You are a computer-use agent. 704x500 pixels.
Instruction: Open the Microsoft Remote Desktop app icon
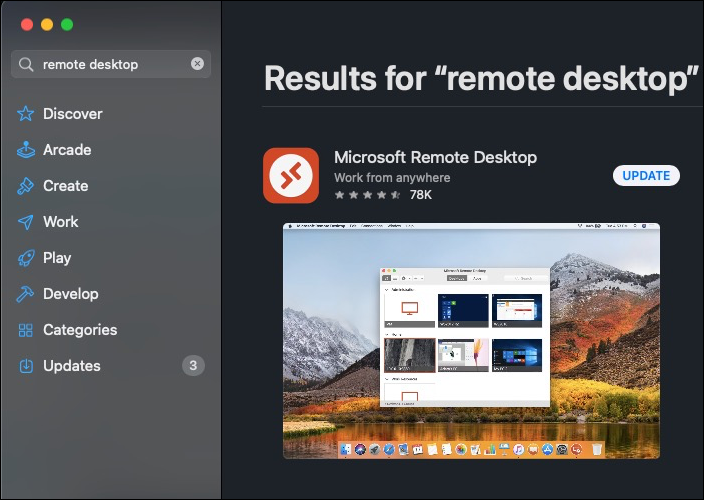[x=291, y=175]
